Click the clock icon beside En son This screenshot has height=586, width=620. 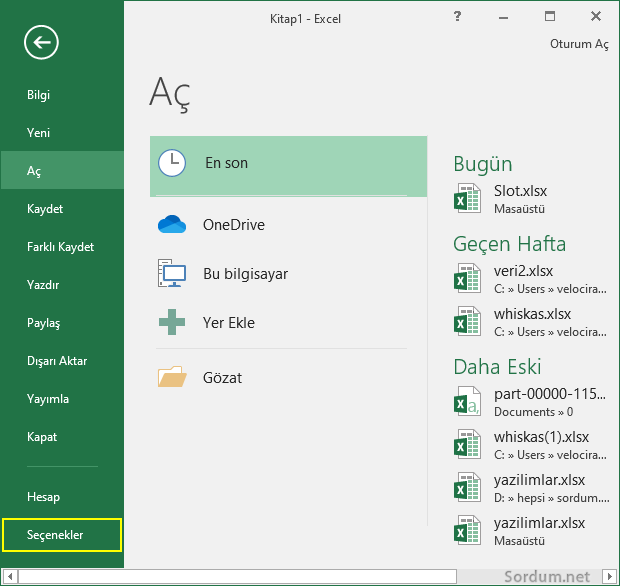[x=172, y=163]
